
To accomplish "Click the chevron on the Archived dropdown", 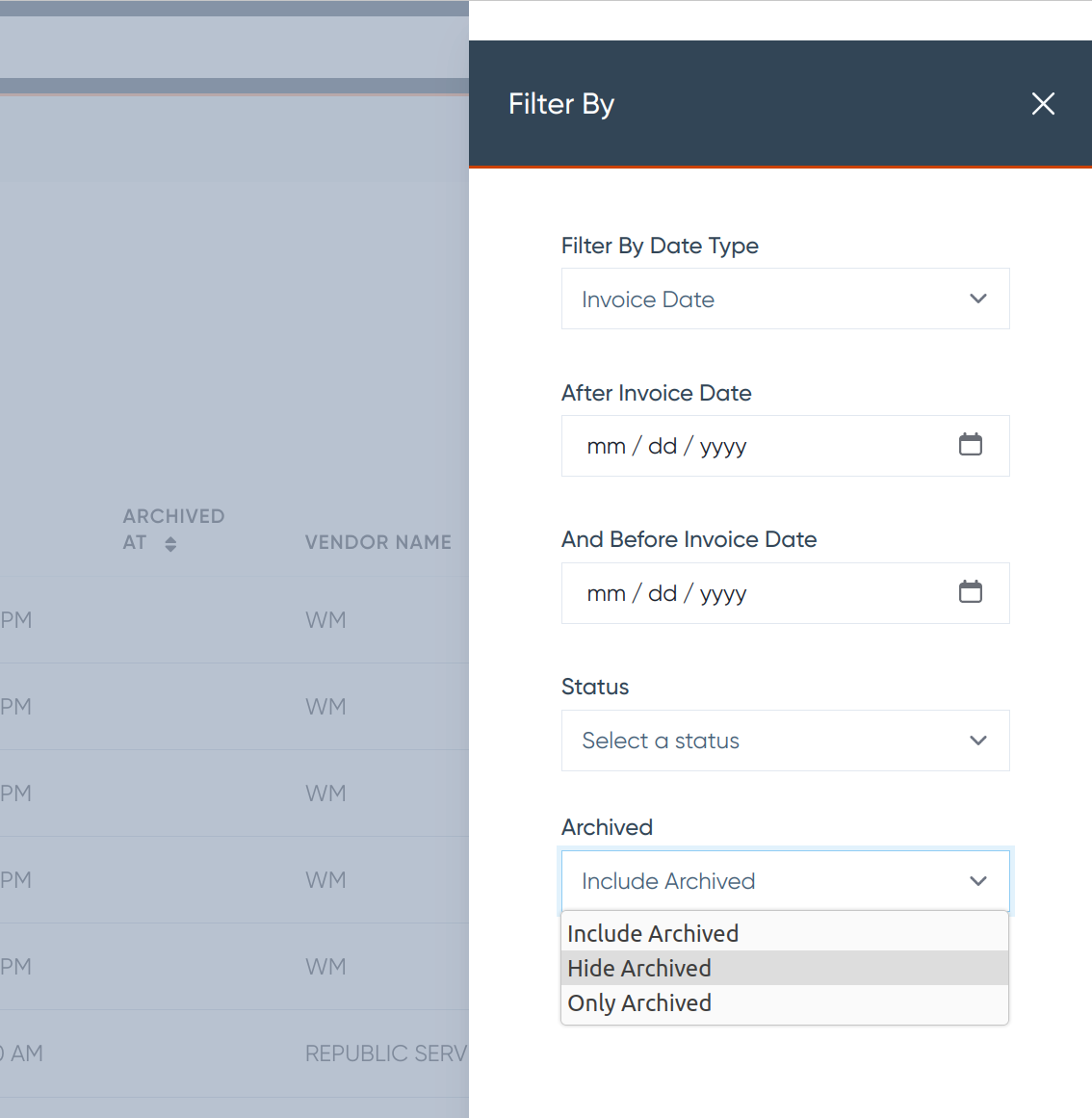I will coord(978,881).
